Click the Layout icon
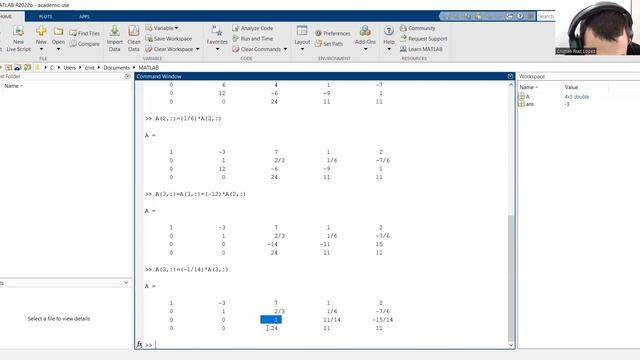This screenshot has height=360, width=640. tap(302, 31)
